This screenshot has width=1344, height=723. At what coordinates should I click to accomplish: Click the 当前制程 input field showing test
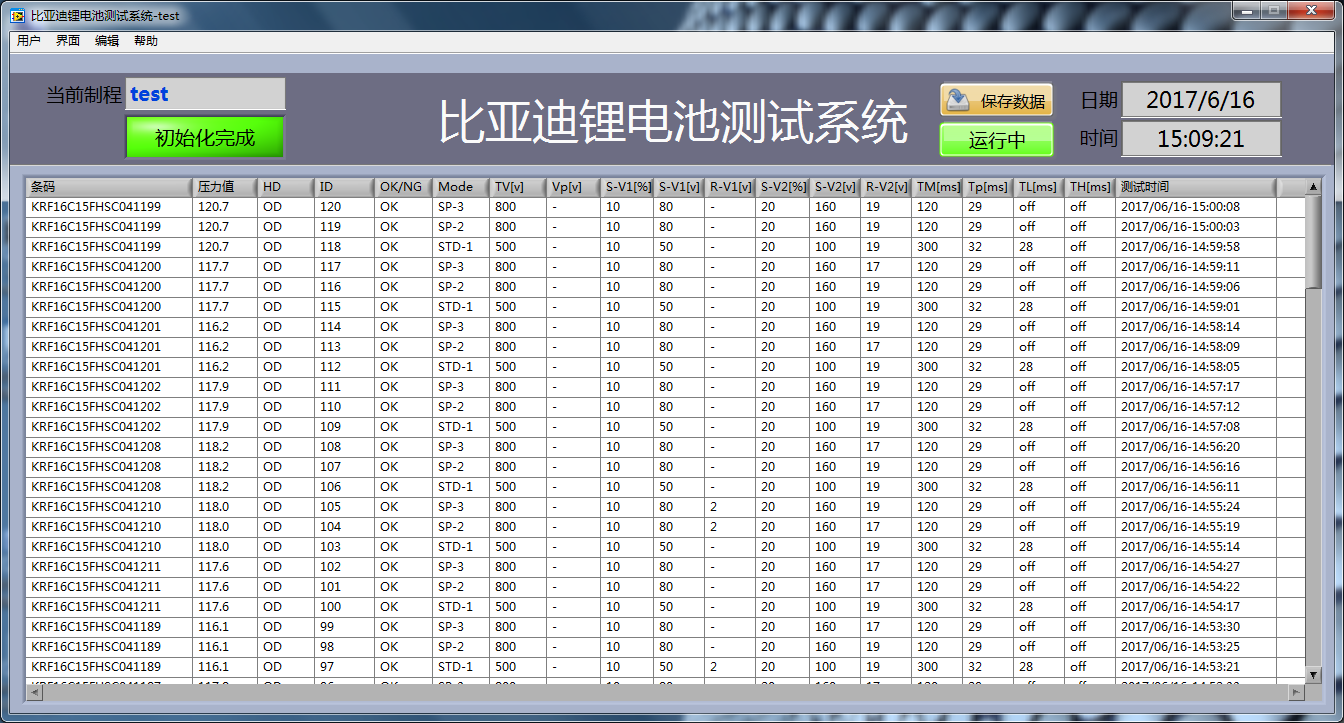click(x=205, y=95)
